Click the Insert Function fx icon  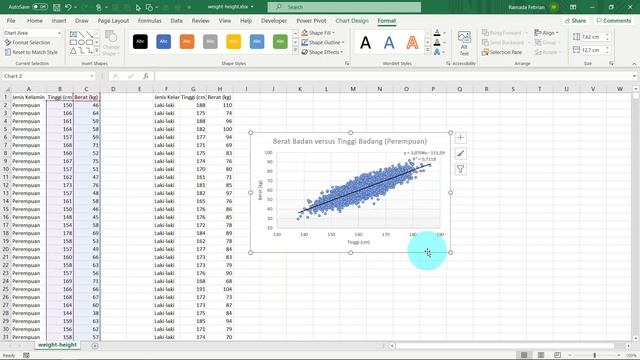[x=145, y=76]
